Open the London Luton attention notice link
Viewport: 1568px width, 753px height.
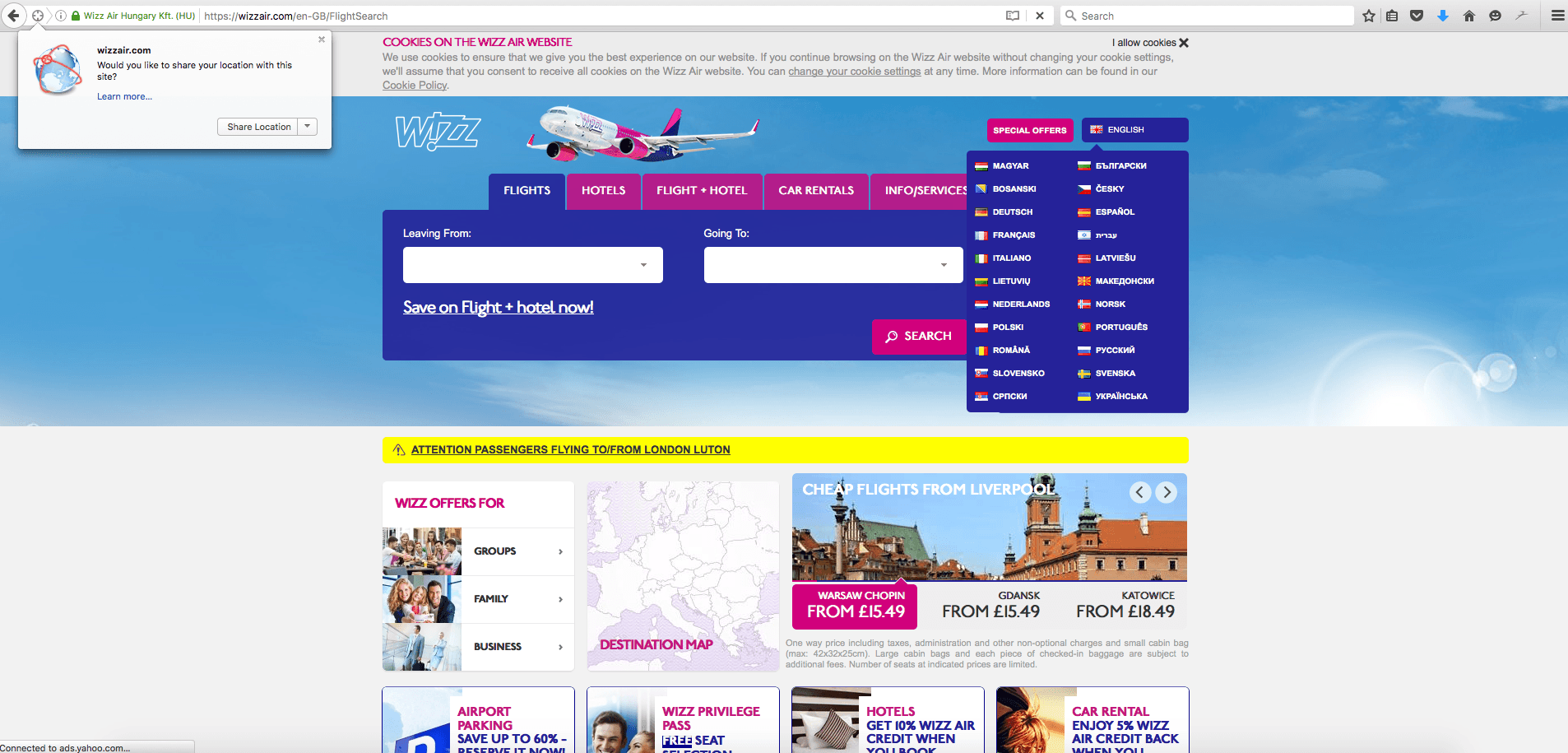570,450
